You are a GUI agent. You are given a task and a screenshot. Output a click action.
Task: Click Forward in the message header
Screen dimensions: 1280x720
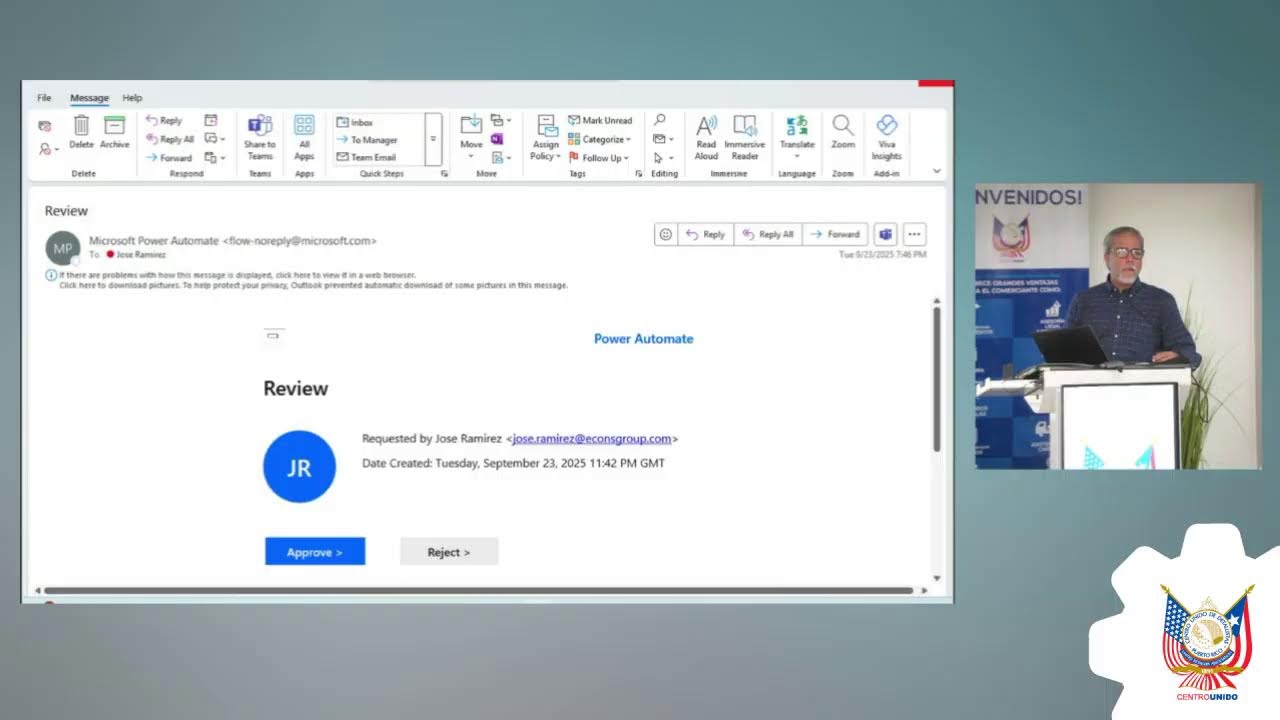point(835,234)
